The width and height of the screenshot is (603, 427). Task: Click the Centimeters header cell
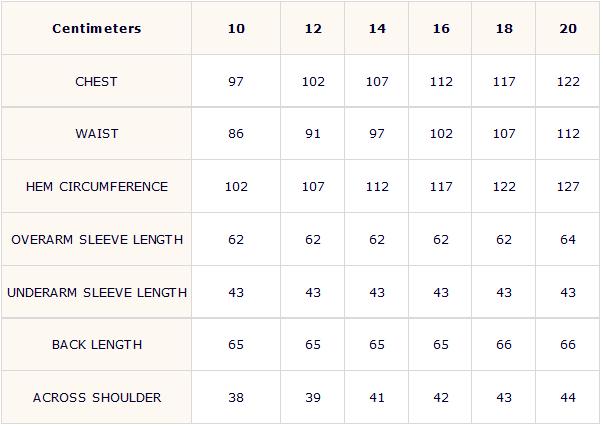97,28
